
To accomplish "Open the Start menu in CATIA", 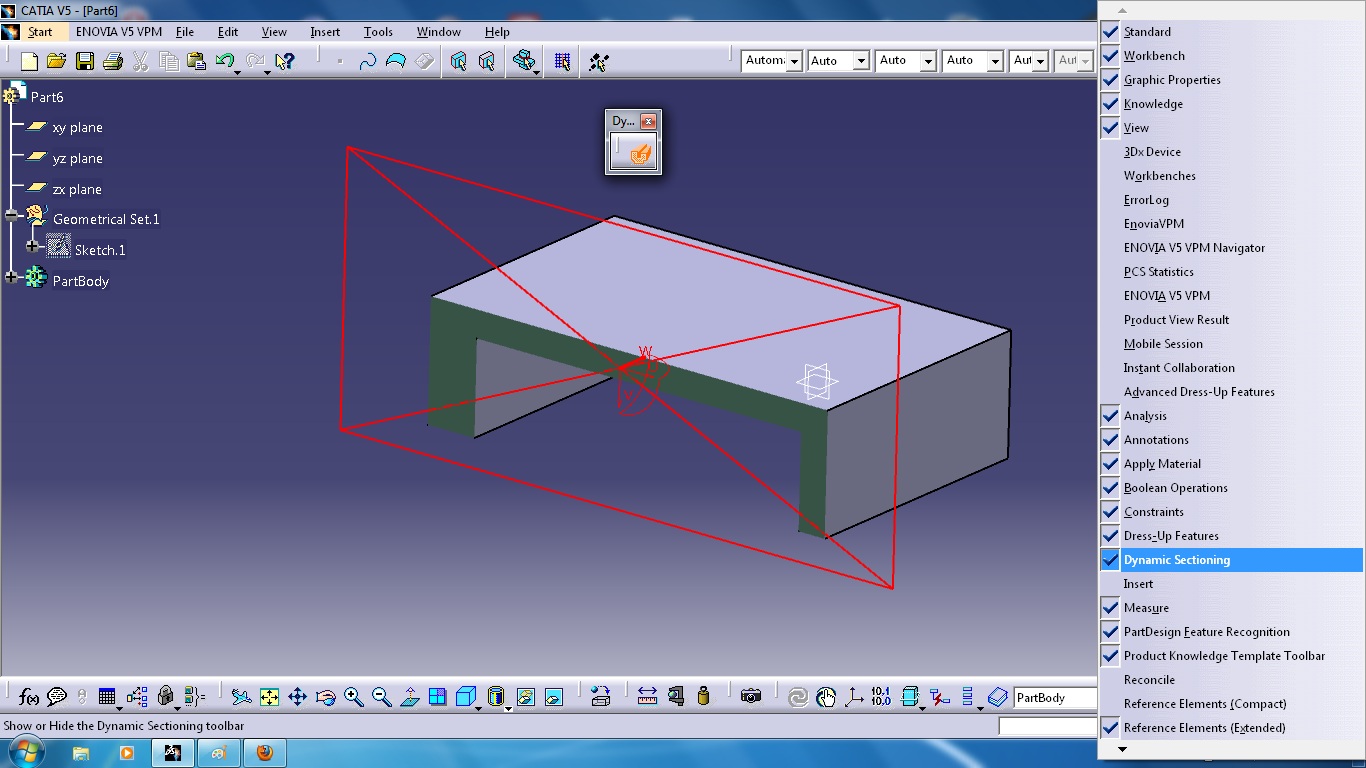I will tap(40, 32).
